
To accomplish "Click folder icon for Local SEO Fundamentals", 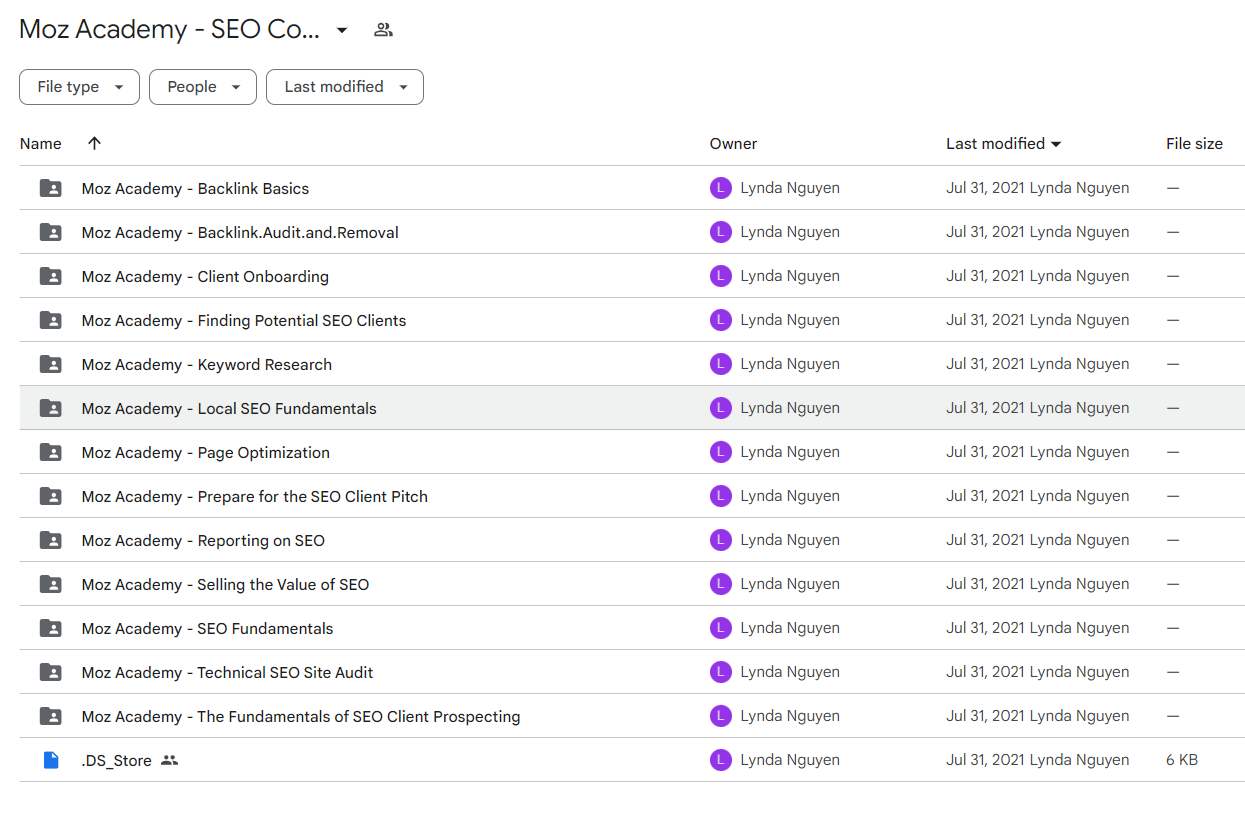I will (x=50, y=408).
